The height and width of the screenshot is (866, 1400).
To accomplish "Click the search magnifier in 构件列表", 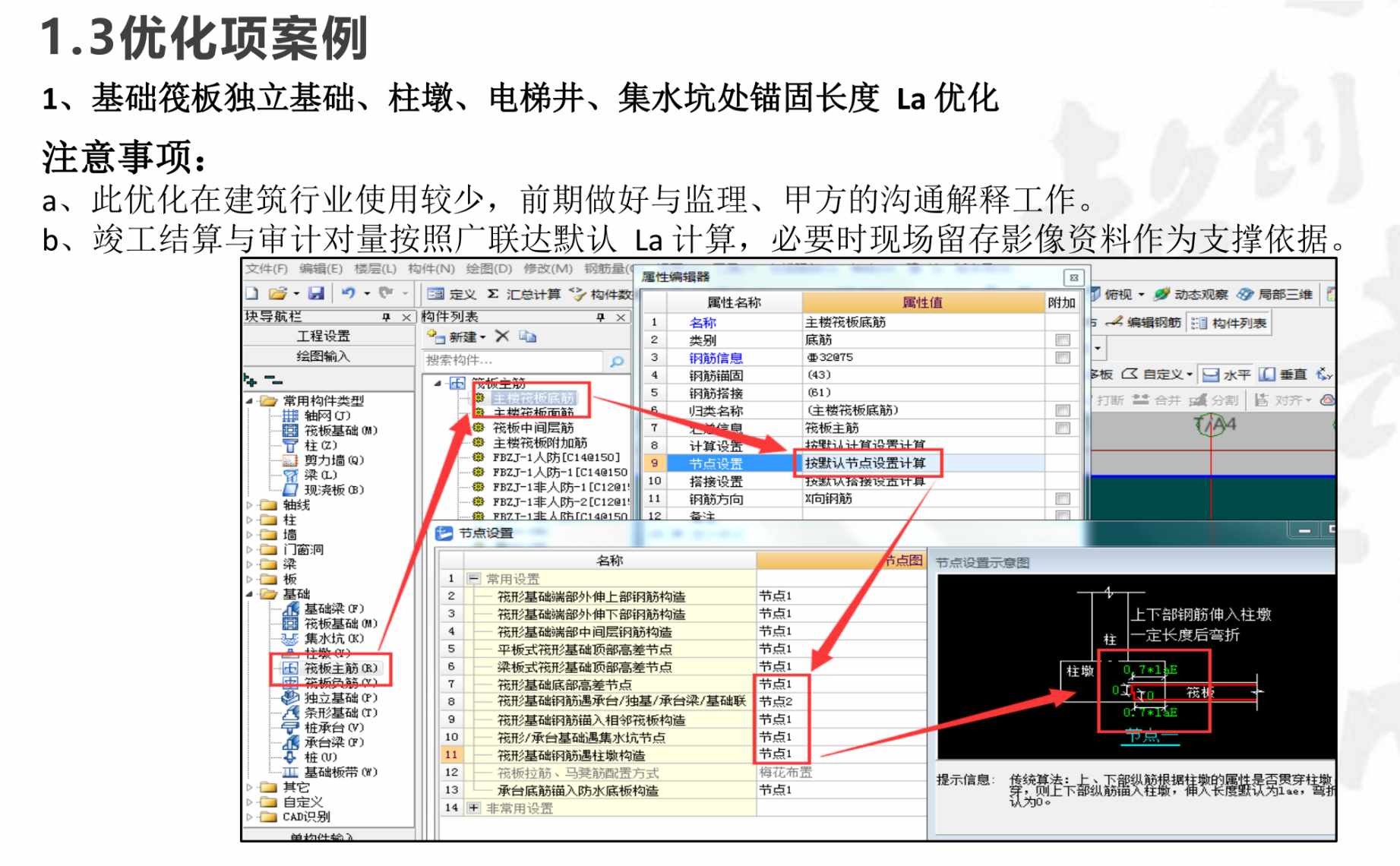I will click(617, 362).
